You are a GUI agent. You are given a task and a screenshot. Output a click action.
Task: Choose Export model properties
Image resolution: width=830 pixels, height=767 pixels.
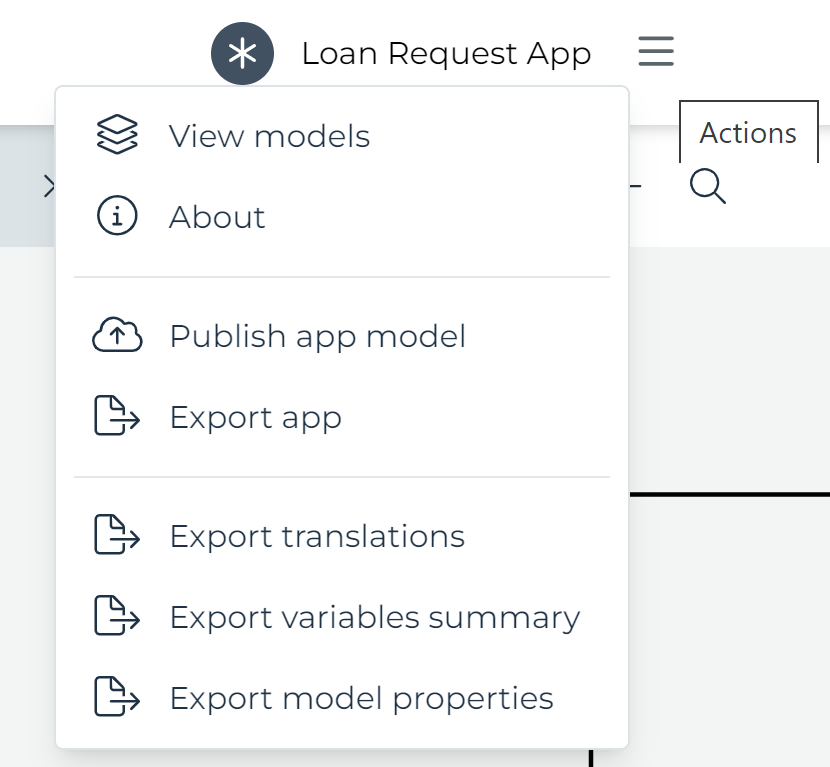[362, 698]
